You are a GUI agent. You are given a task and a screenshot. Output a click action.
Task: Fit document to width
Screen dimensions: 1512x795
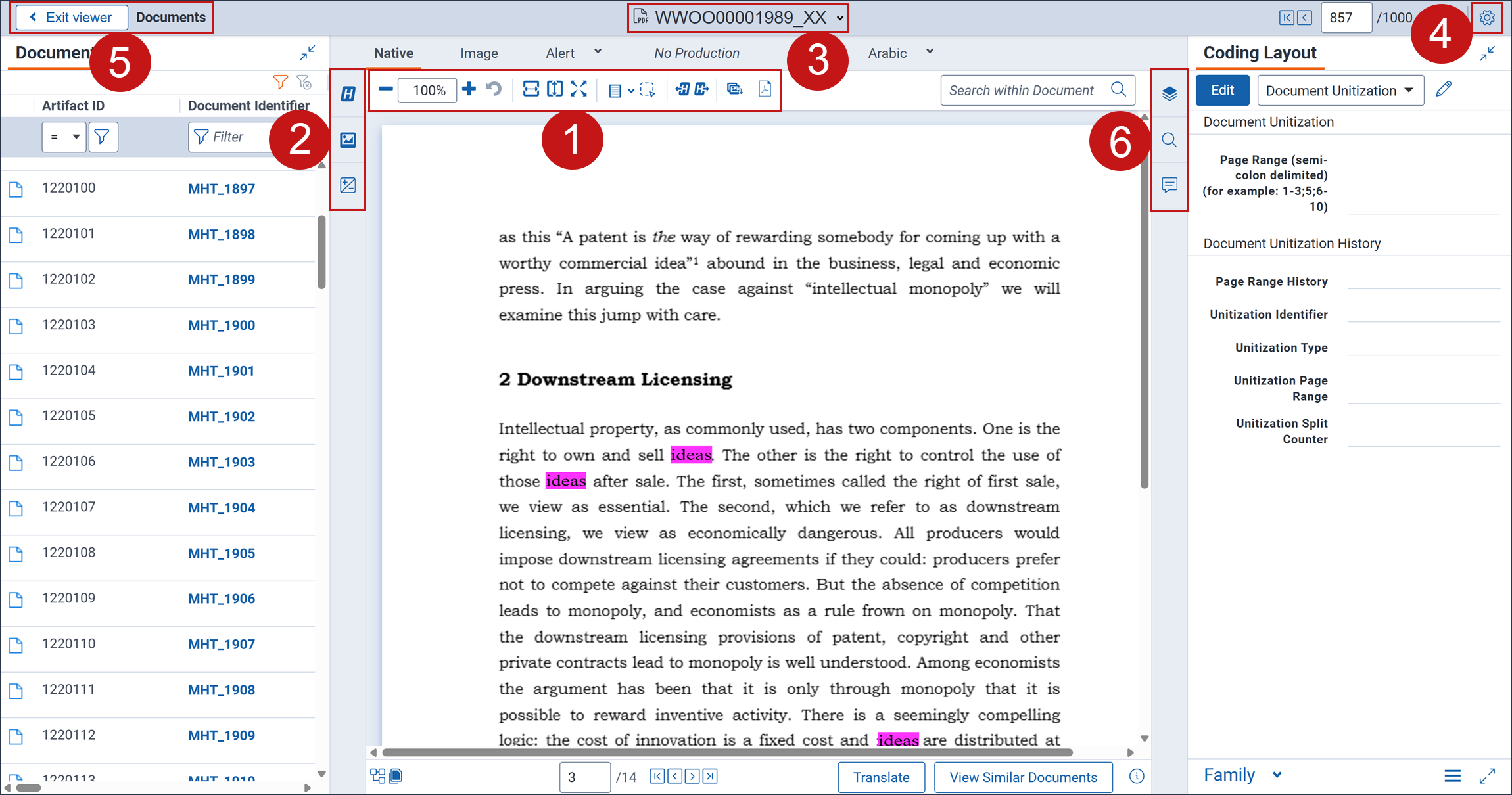[531, 89]
